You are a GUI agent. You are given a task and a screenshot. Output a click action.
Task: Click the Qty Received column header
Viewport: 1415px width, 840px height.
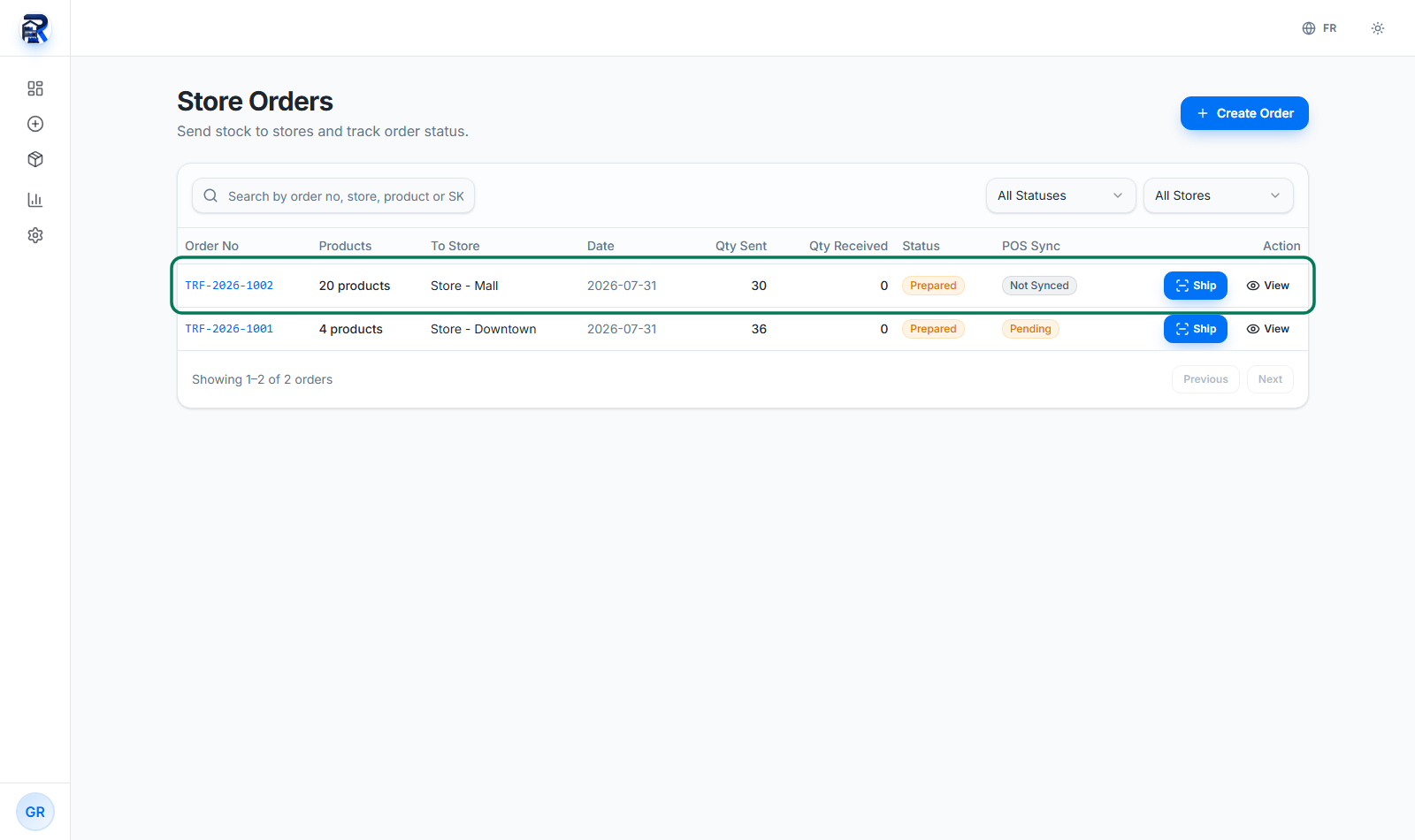(x=848, y=246)
